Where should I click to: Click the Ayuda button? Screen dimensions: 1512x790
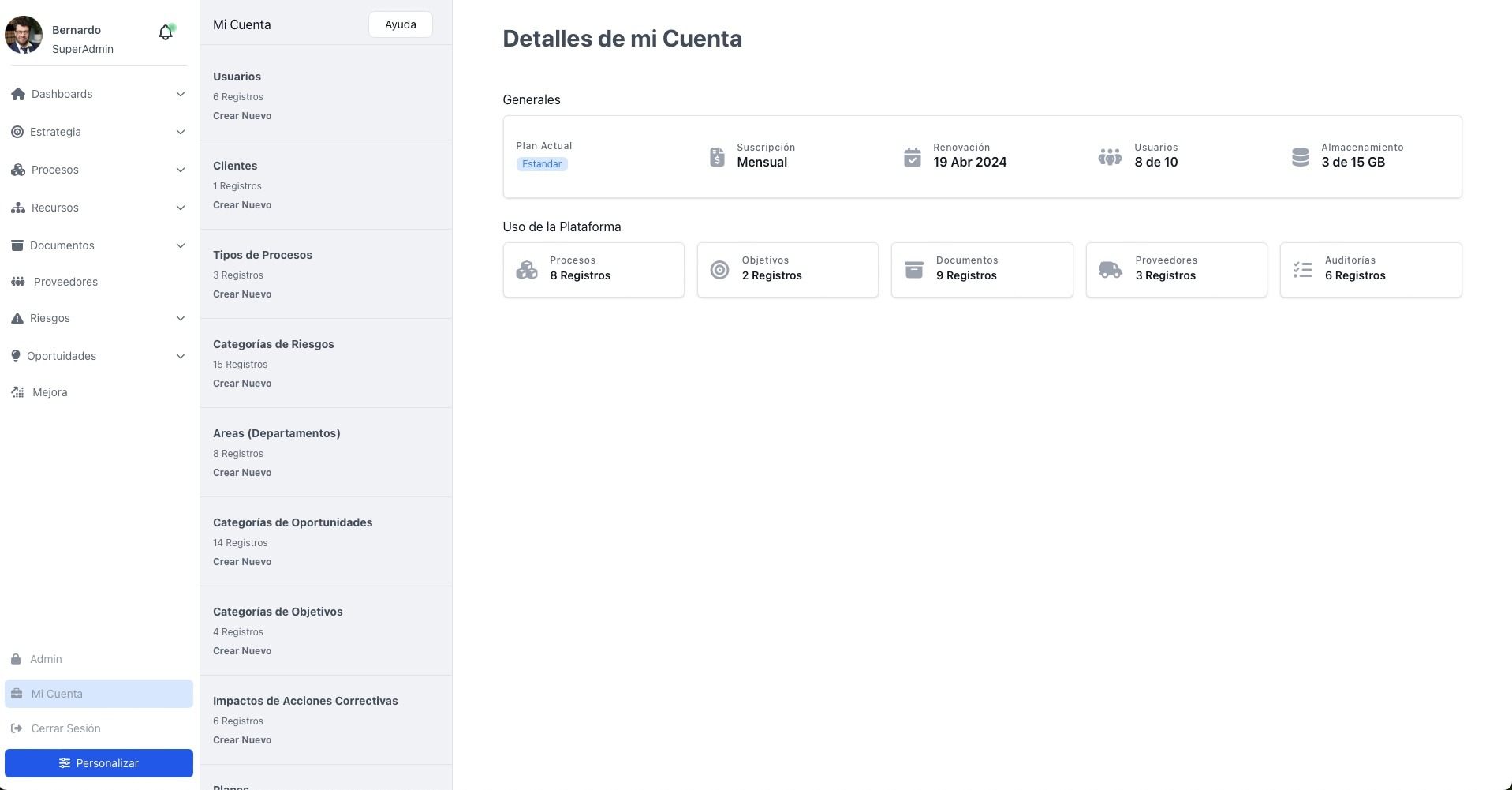401,24
